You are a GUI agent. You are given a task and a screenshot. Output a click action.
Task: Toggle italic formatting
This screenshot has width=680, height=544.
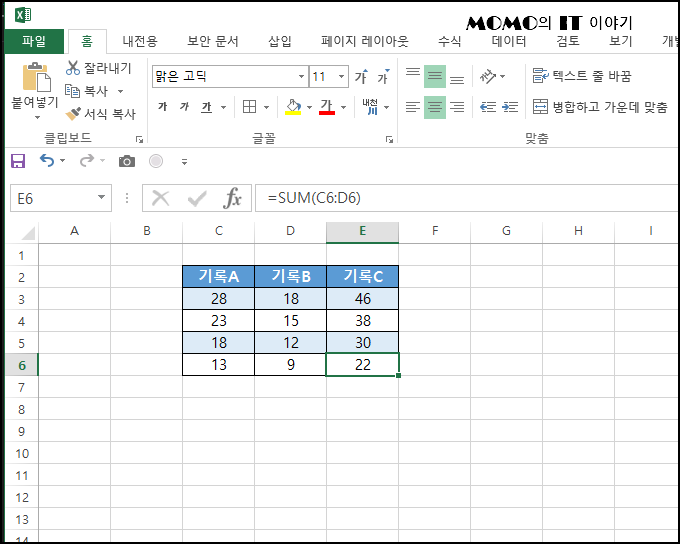click(x=184, y=106)
